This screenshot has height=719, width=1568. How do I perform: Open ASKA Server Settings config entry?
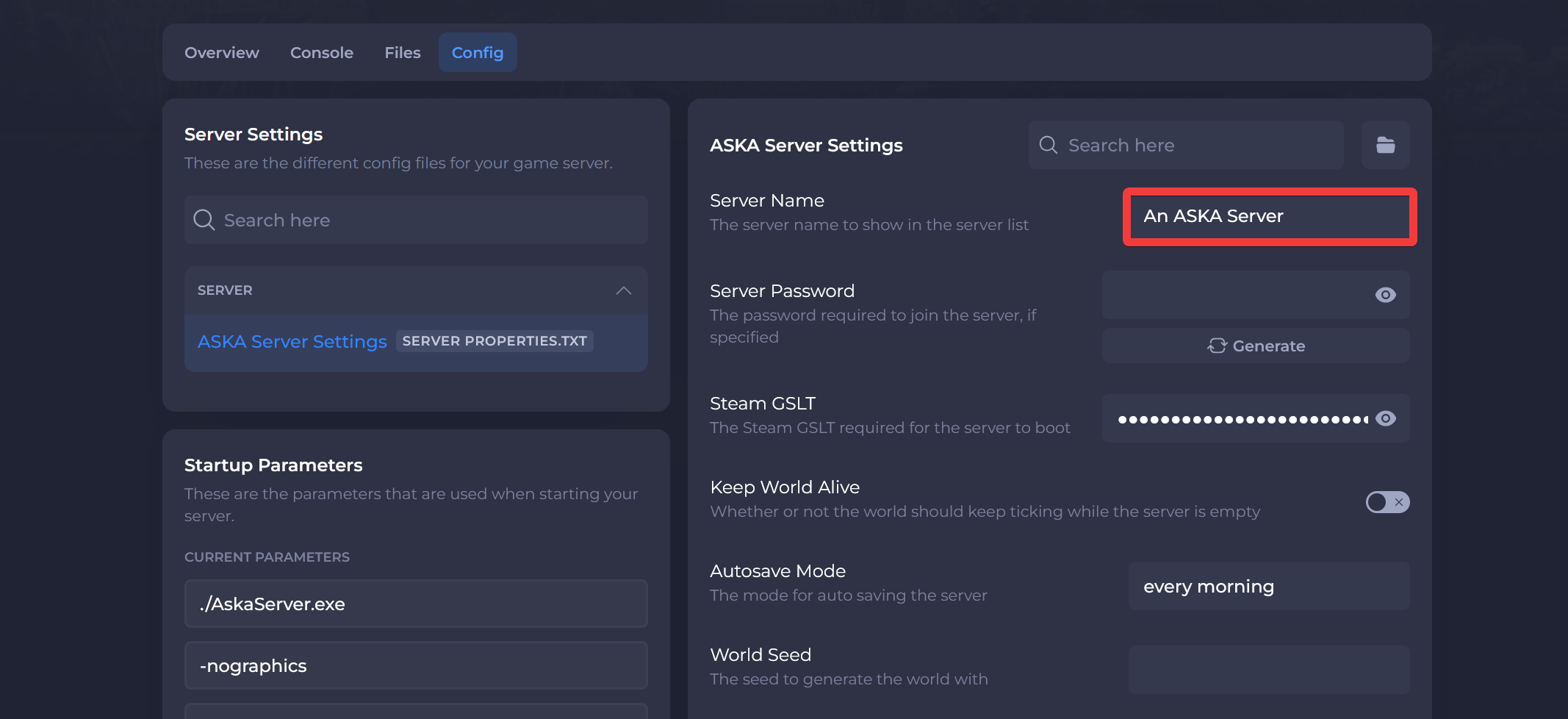coord(416,342)
